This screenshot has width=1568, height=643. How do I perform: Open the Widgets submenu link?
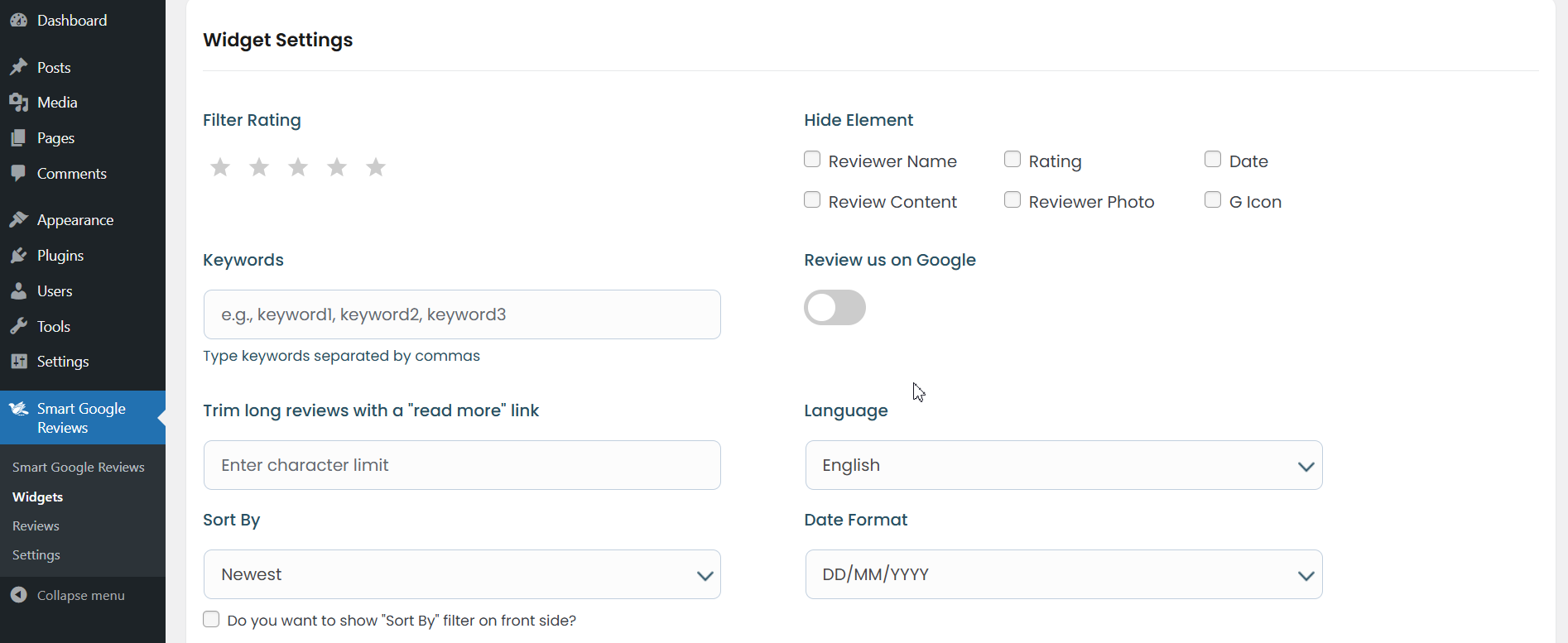38,497
